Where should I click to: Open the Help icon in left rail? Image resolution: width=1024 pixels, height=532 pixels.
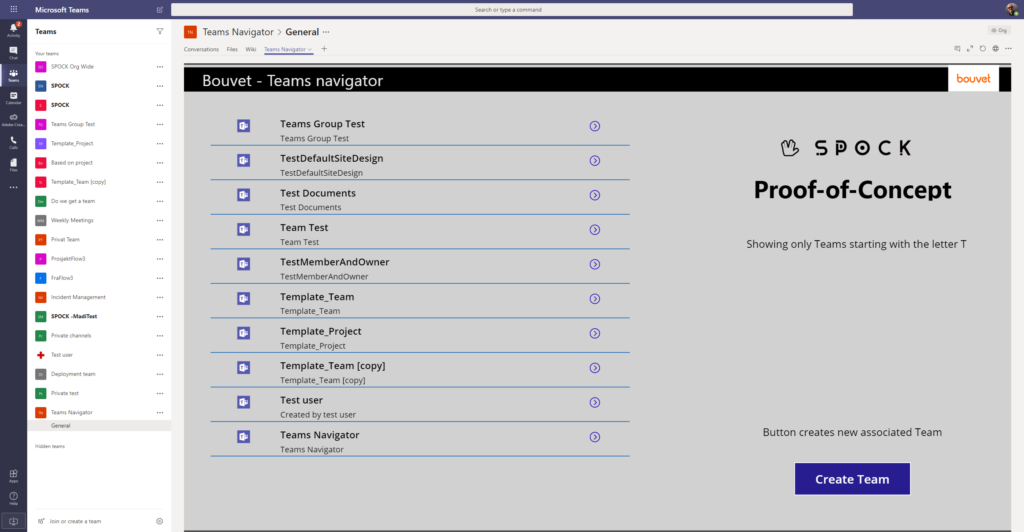(x=13, y=498)
